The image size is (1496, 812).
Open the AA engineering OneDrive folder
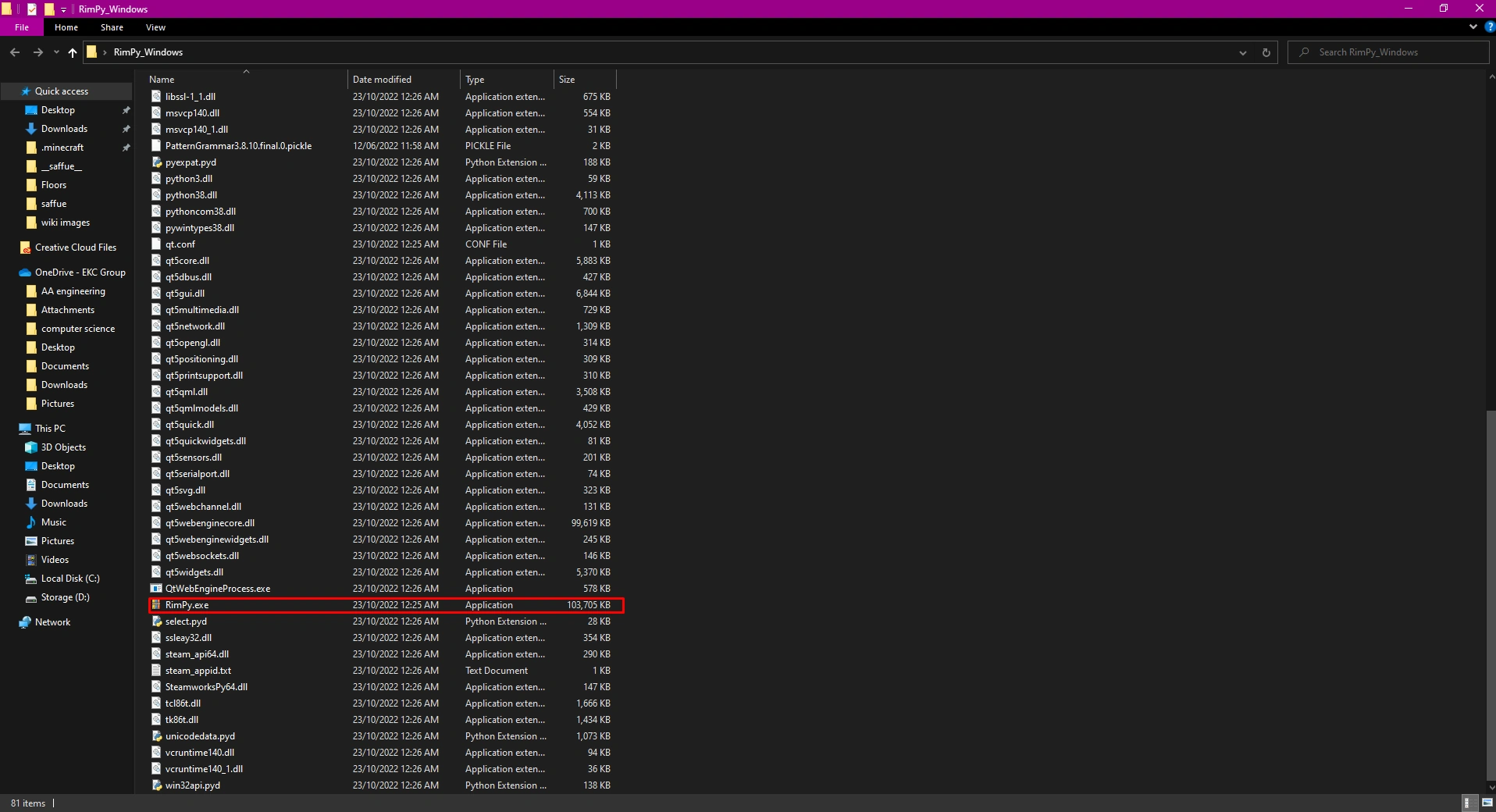(x=73, y=291)
